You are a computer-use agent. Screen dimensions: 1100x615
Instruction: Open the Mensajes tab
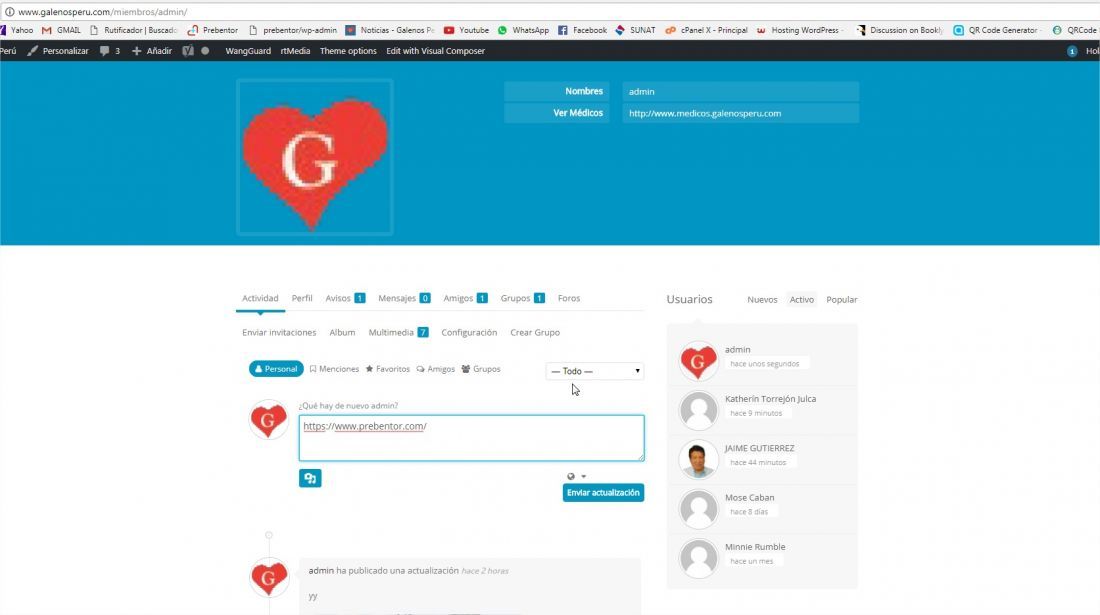[404, 298]
